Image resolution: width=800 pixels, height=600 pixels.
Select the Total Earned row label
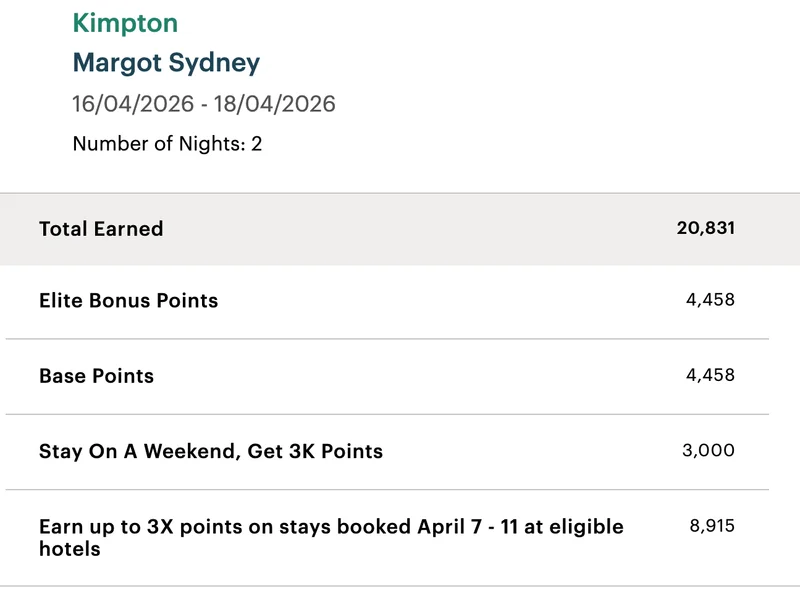coord(101,229)
